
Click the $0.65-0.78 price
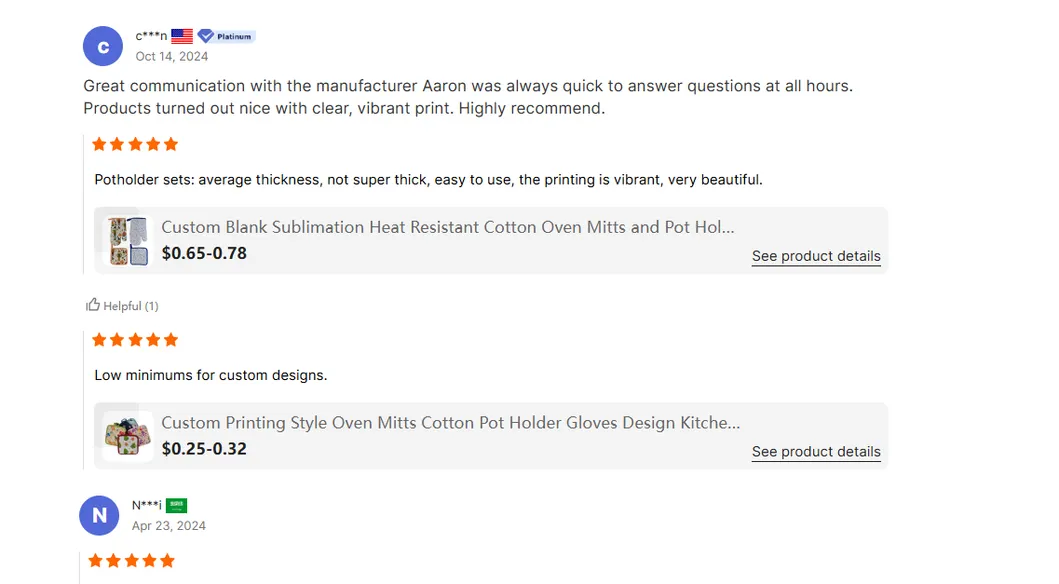pyautogui.click(x=204, y=253)
